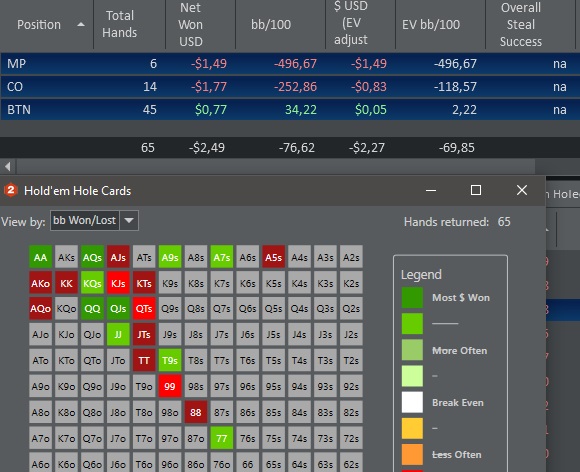Select the JTs hole card cell
The image size is (580, 472).
tap(144, 334)
